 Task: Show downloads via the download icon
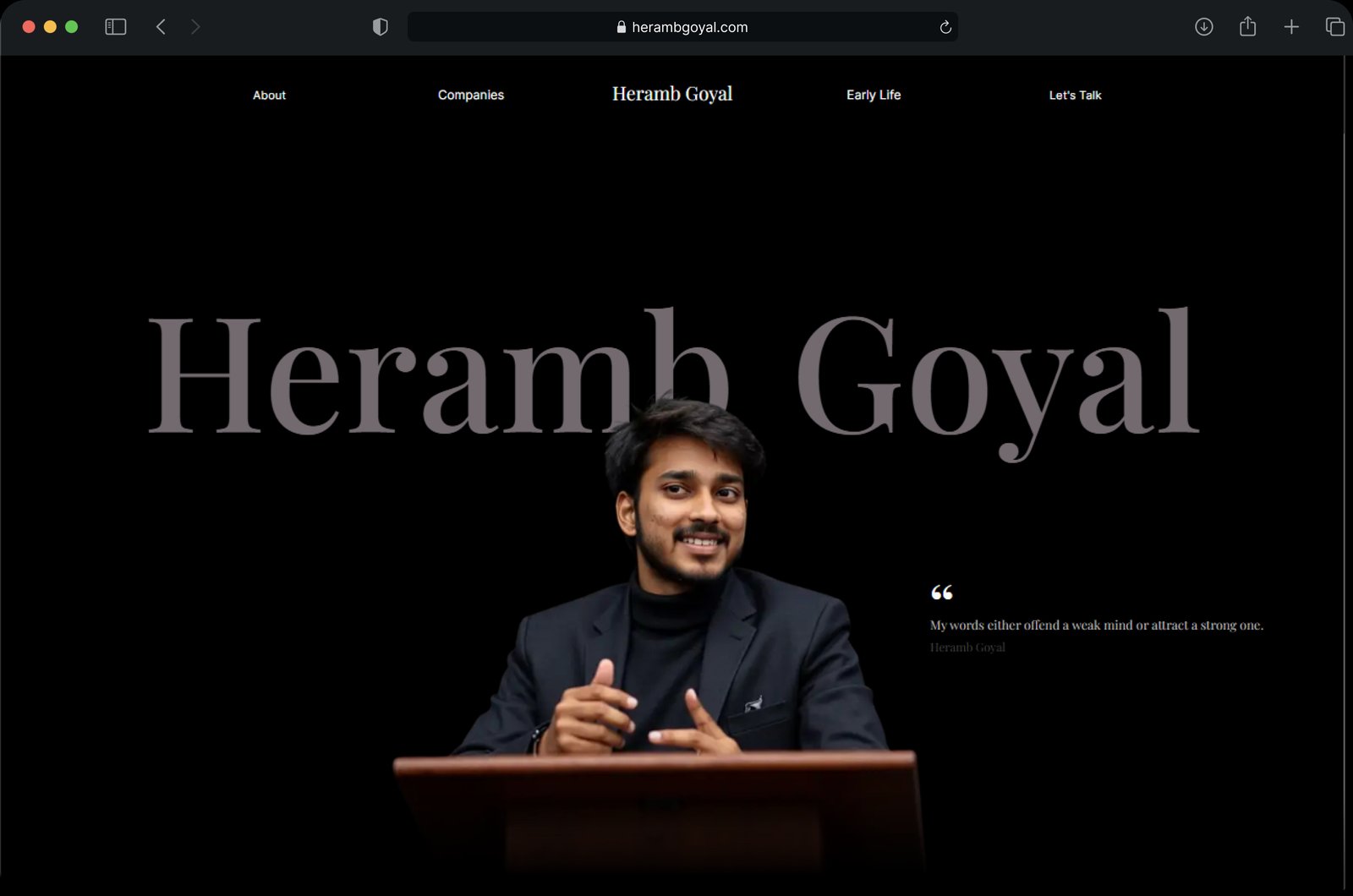(x=1204, y=27)
